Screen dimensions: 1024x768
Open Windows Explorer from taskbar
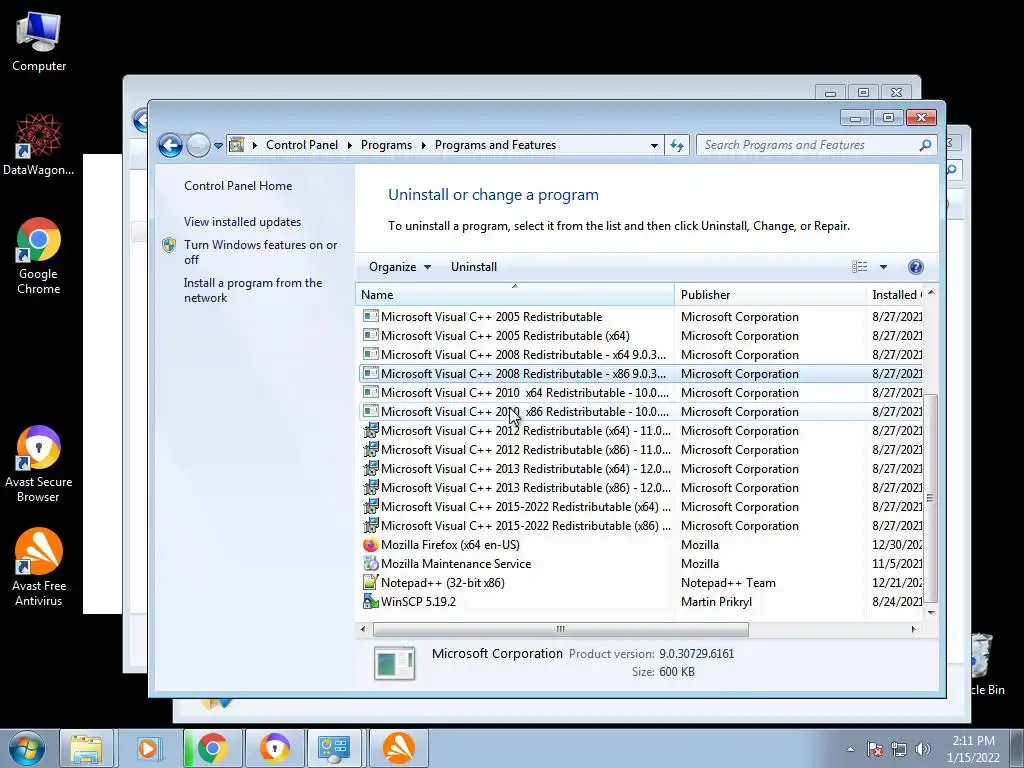(x=87, y=748)
